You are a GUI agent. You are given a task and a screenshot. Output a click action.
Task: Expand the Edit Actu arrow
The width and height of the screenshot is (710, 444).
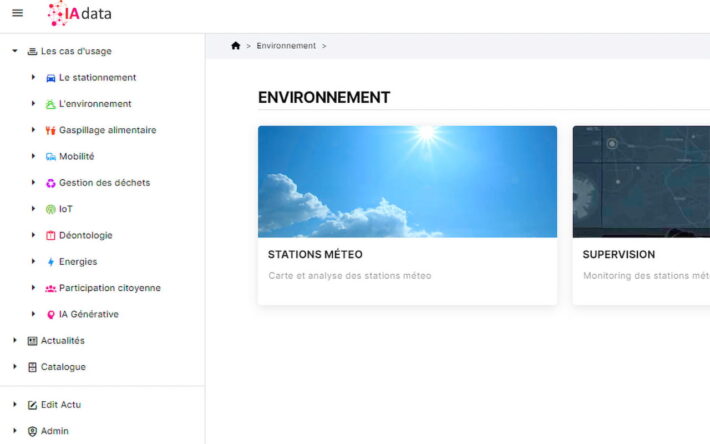coord(15,404)
